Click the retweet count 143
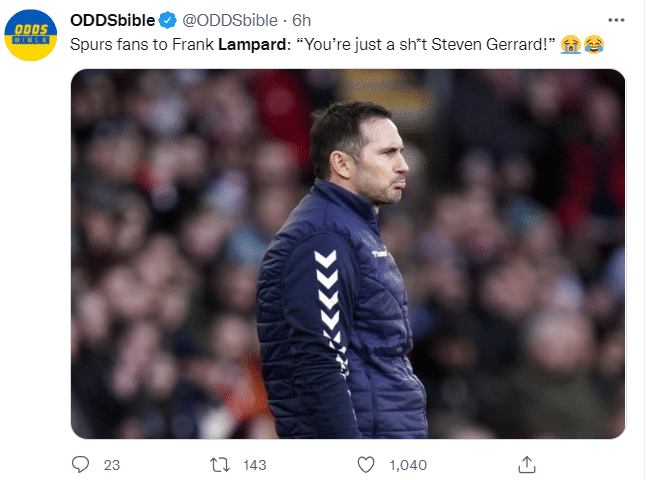Screen dimensions: 646x480 (x=256, y=465)
